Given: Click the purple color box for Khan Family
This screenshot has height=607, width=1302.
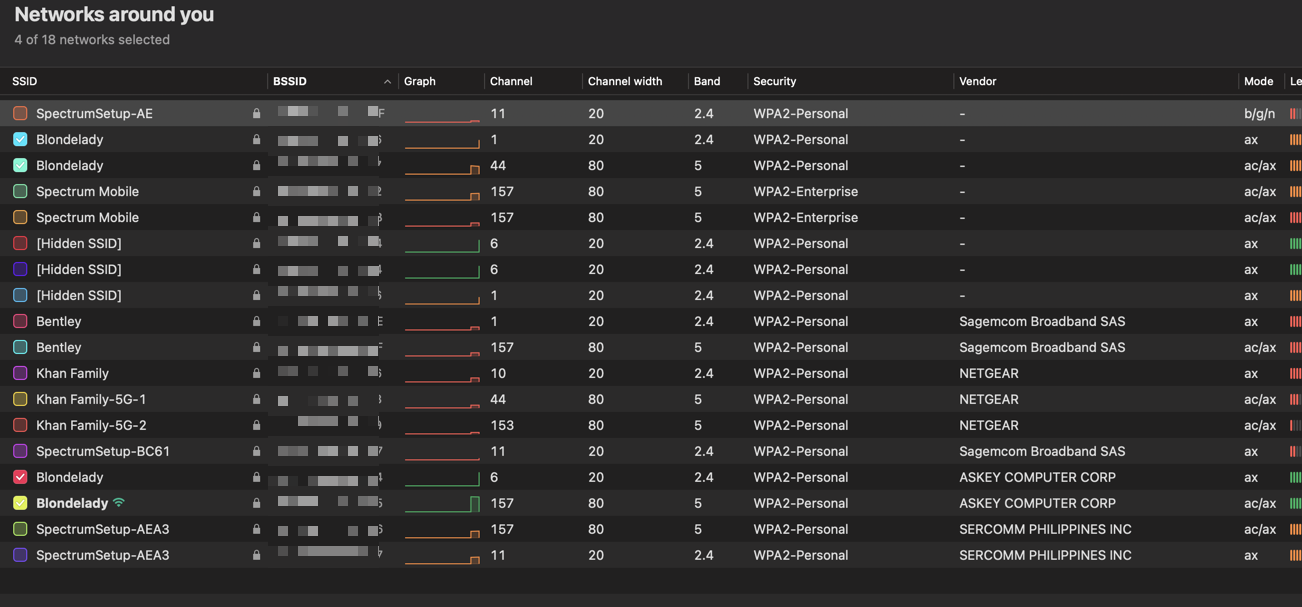Looking at the screenshot, I should (x=20, y=373).
